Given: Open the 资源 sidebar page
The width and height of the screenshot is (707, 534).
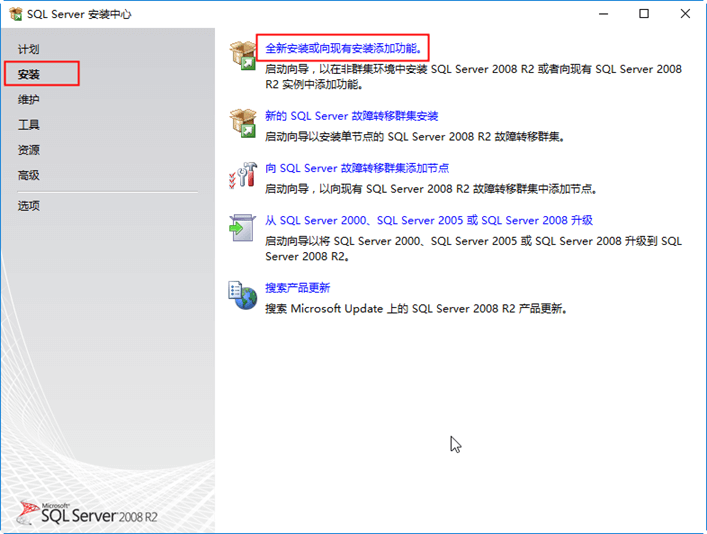Looking at the screenshot, I should coord(28,150).
